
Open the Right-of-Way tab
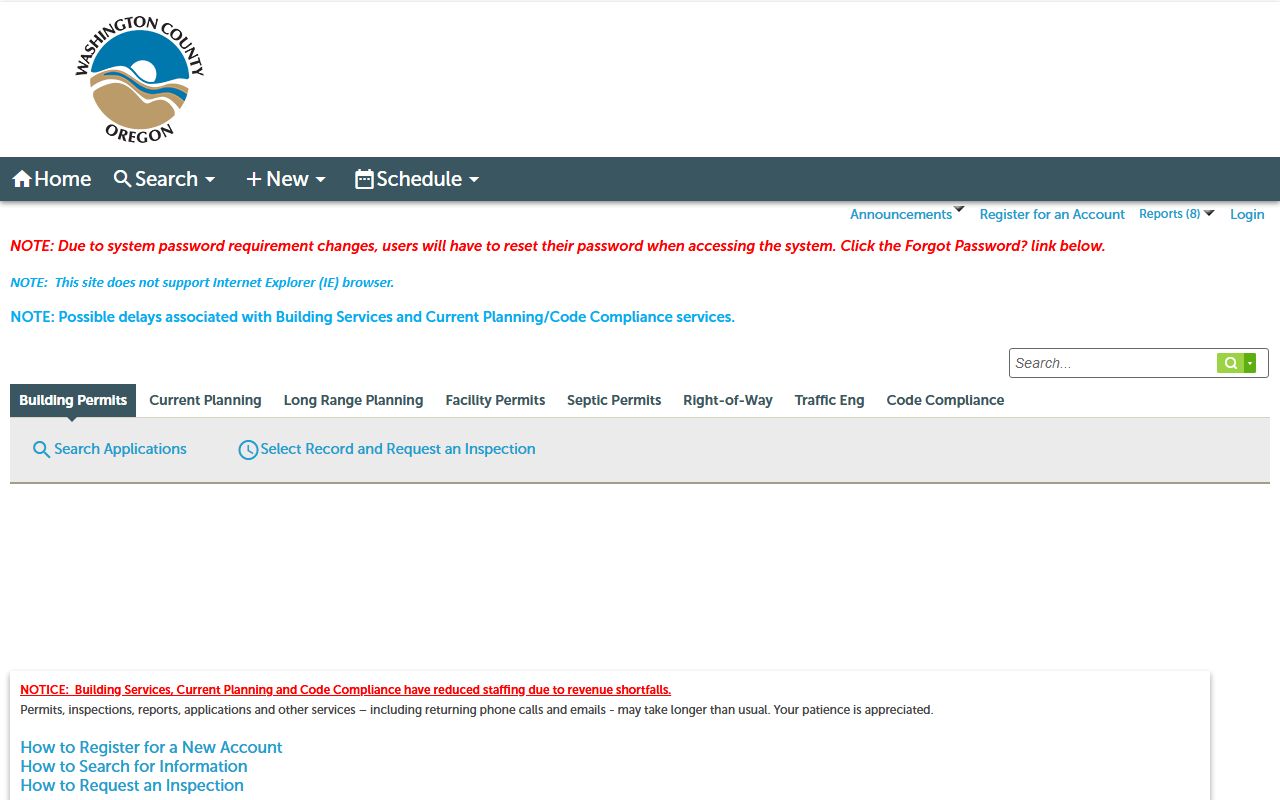pyautogui.click(x=728, y=400)
